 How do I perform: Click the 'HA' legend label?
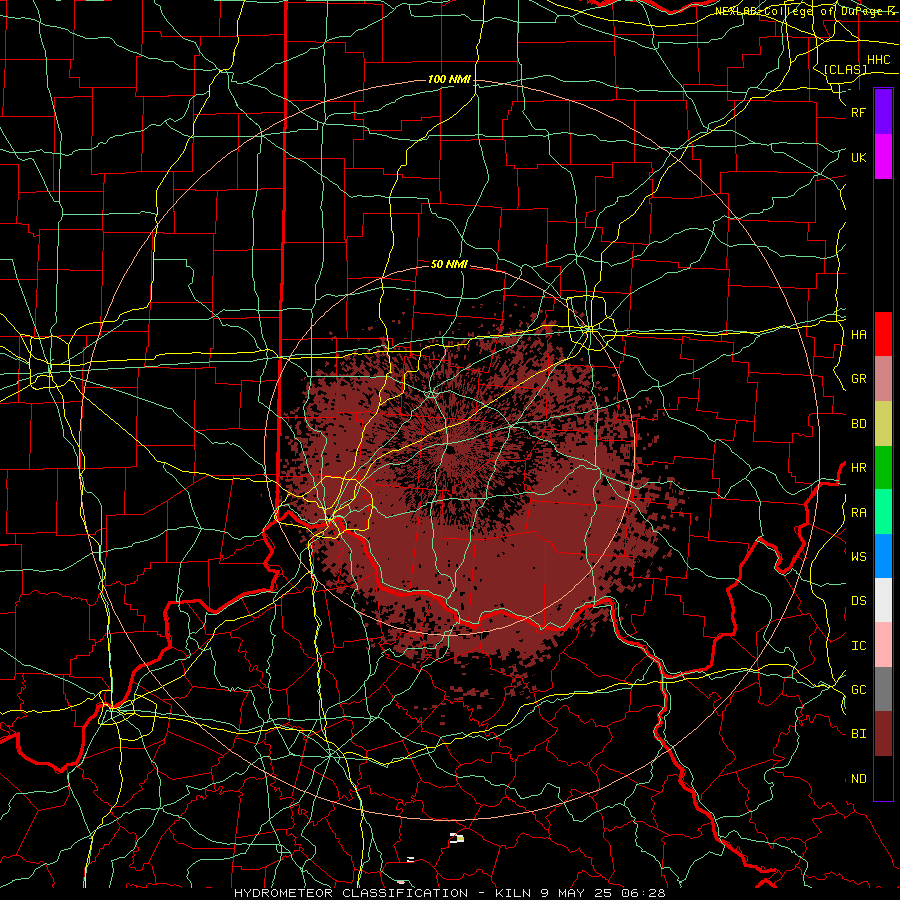click(x=859, y=334)
